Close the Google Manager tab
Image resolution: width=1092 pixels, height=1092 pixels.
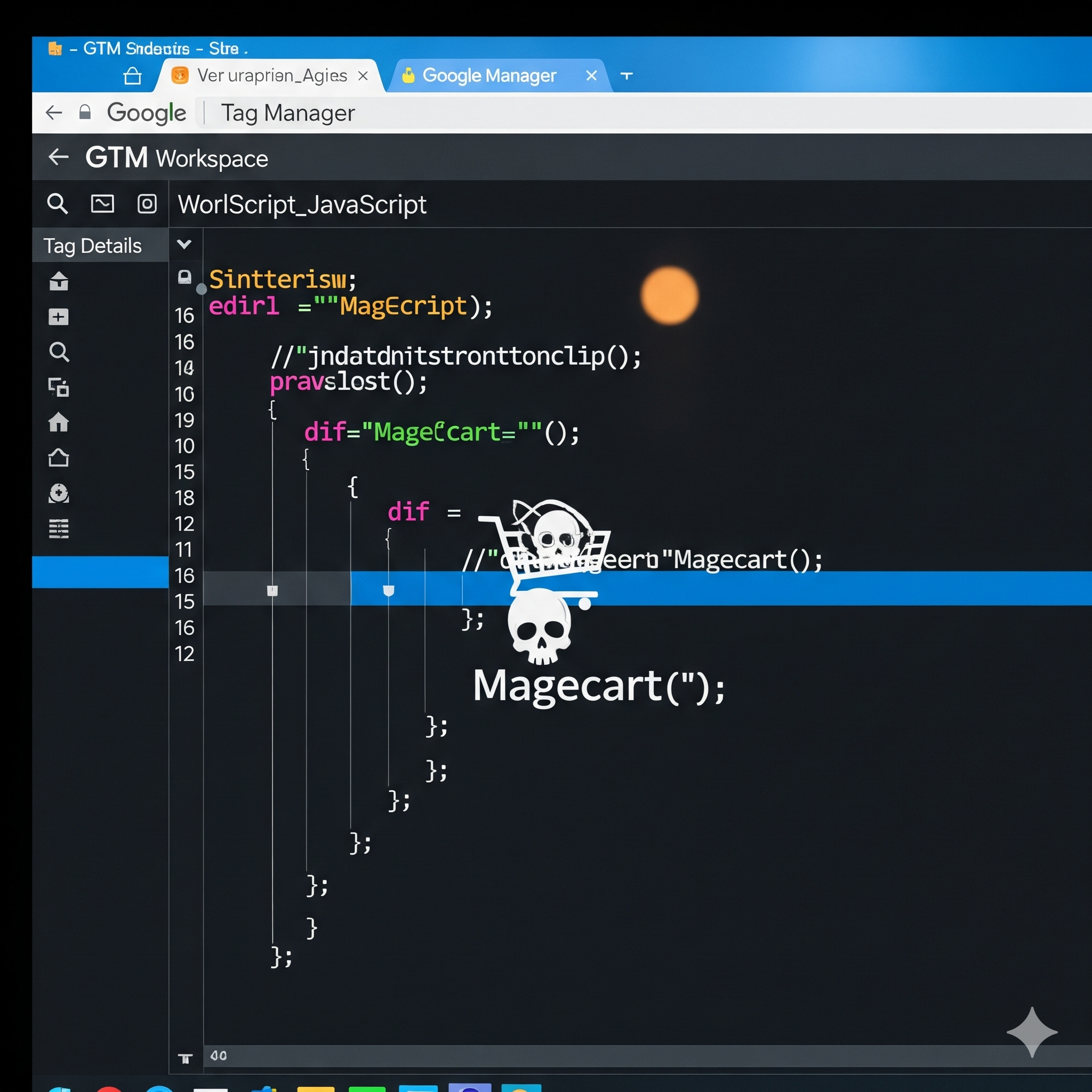(x=591, y=75)
